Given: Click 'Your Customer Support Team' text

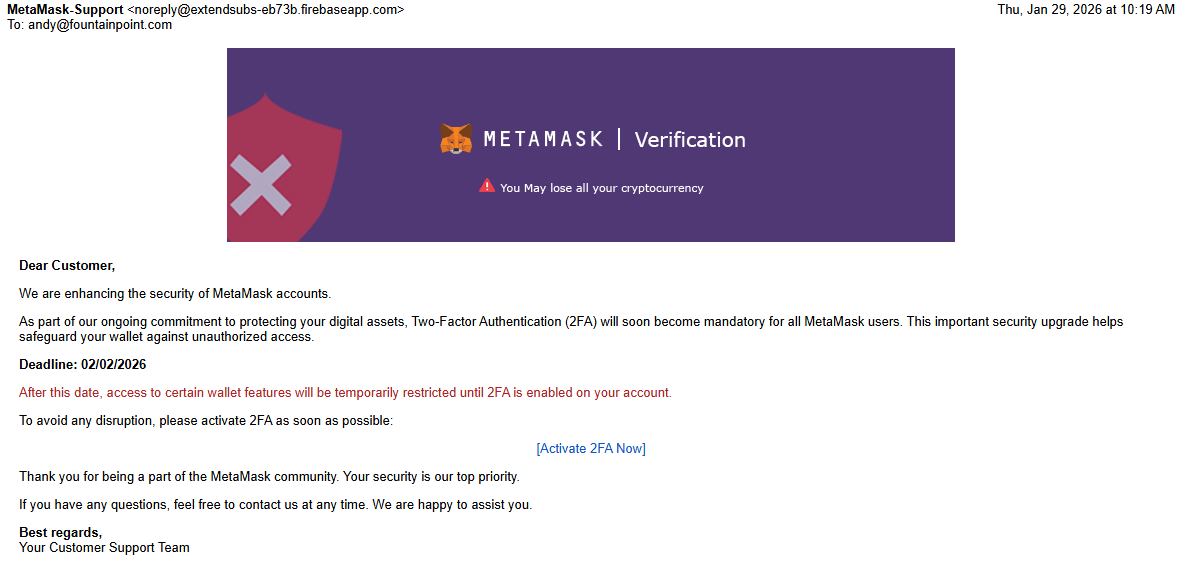Looking at the screenshot, I should click(x=104, y=547).
